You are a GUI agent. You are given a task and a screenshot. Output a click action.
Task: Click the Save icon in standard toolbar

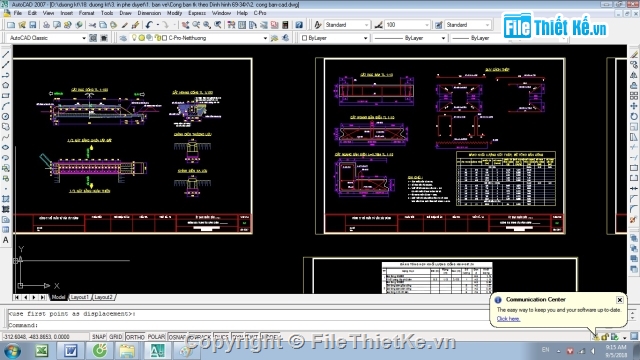click(33, 25)
